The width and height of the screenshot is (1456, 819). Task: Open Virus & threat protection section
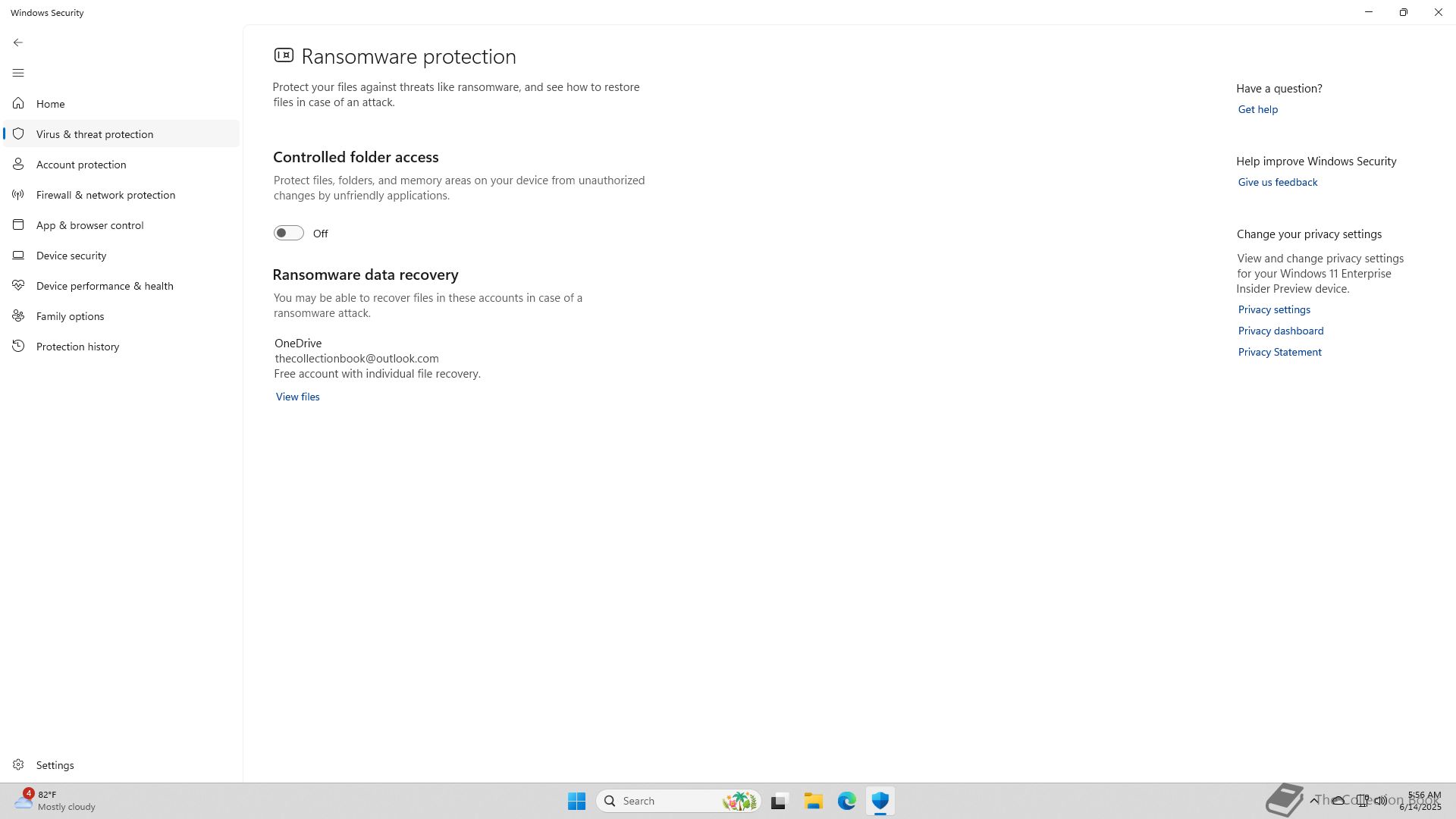(95, 134)
